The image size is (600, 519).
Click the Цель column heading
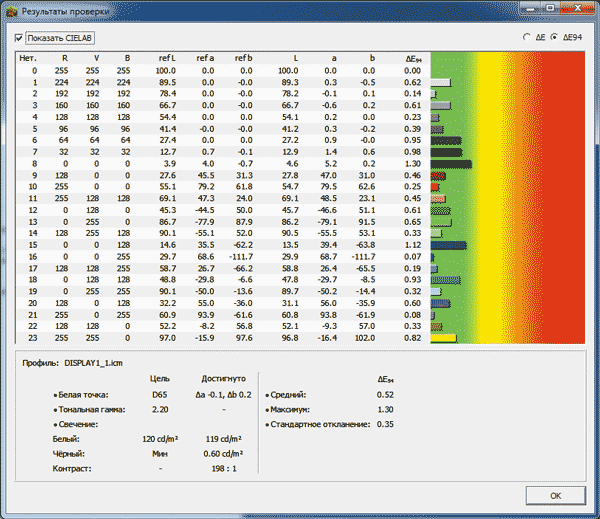(x=160, y=379)
